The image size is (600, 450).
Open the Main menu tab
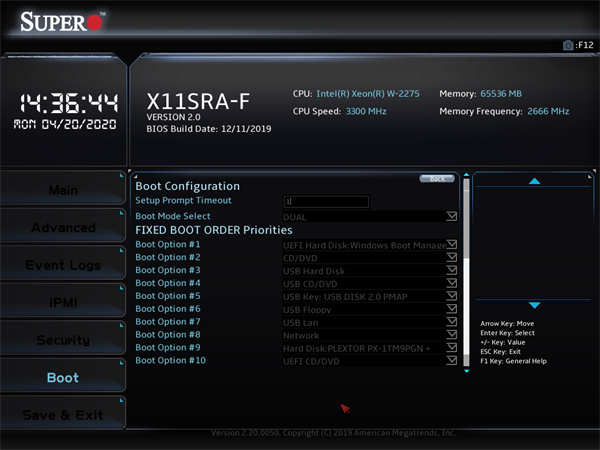(63, 189)
